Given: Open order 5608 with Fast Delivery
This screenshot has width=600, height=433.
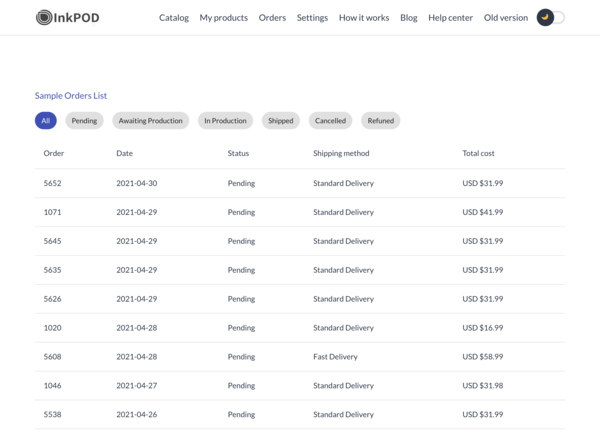Looking at the screenshot, I should [x=300, y=357].
